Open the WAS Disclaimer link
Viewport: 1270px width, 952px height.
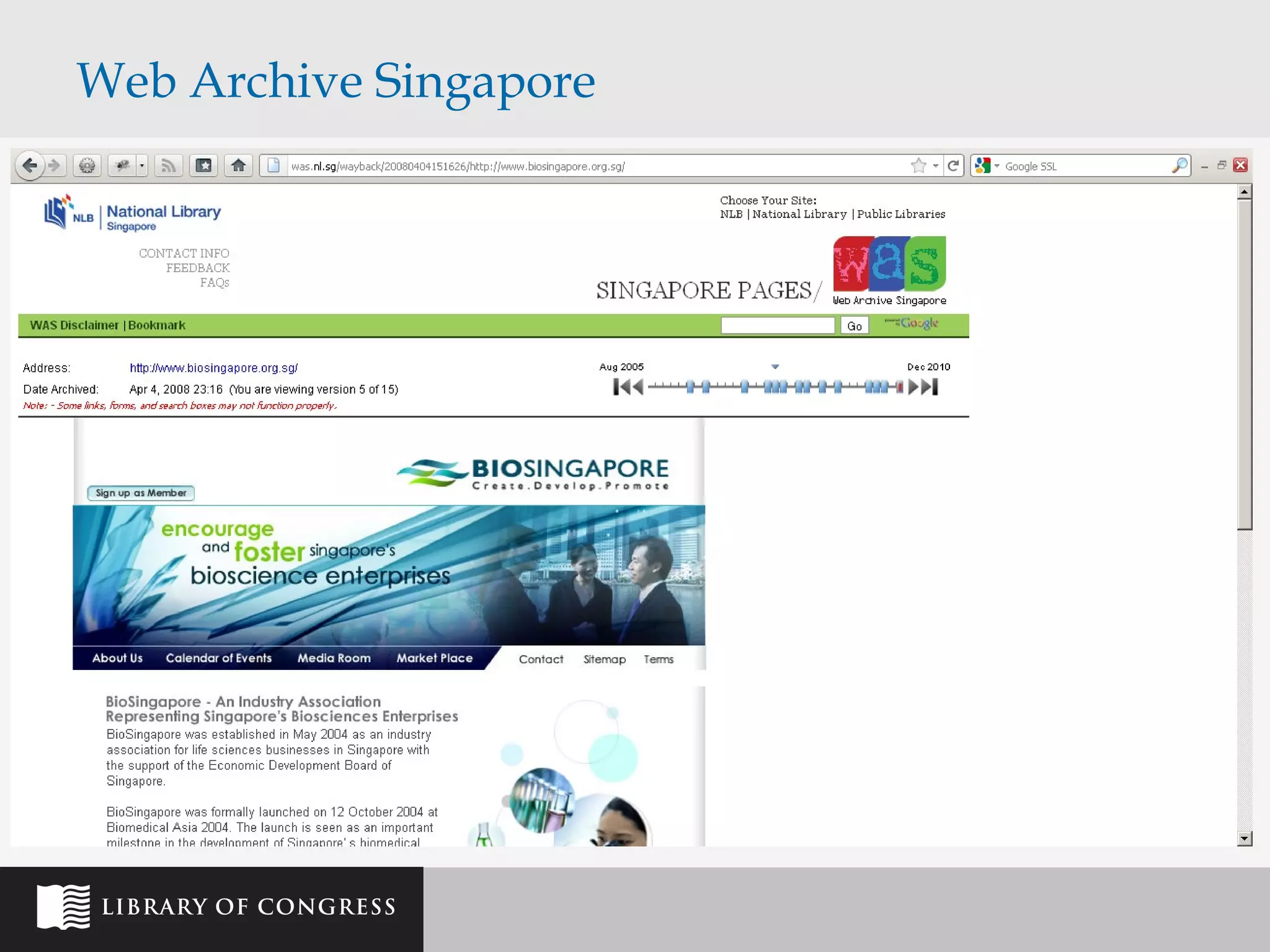[x=74, y=325]
